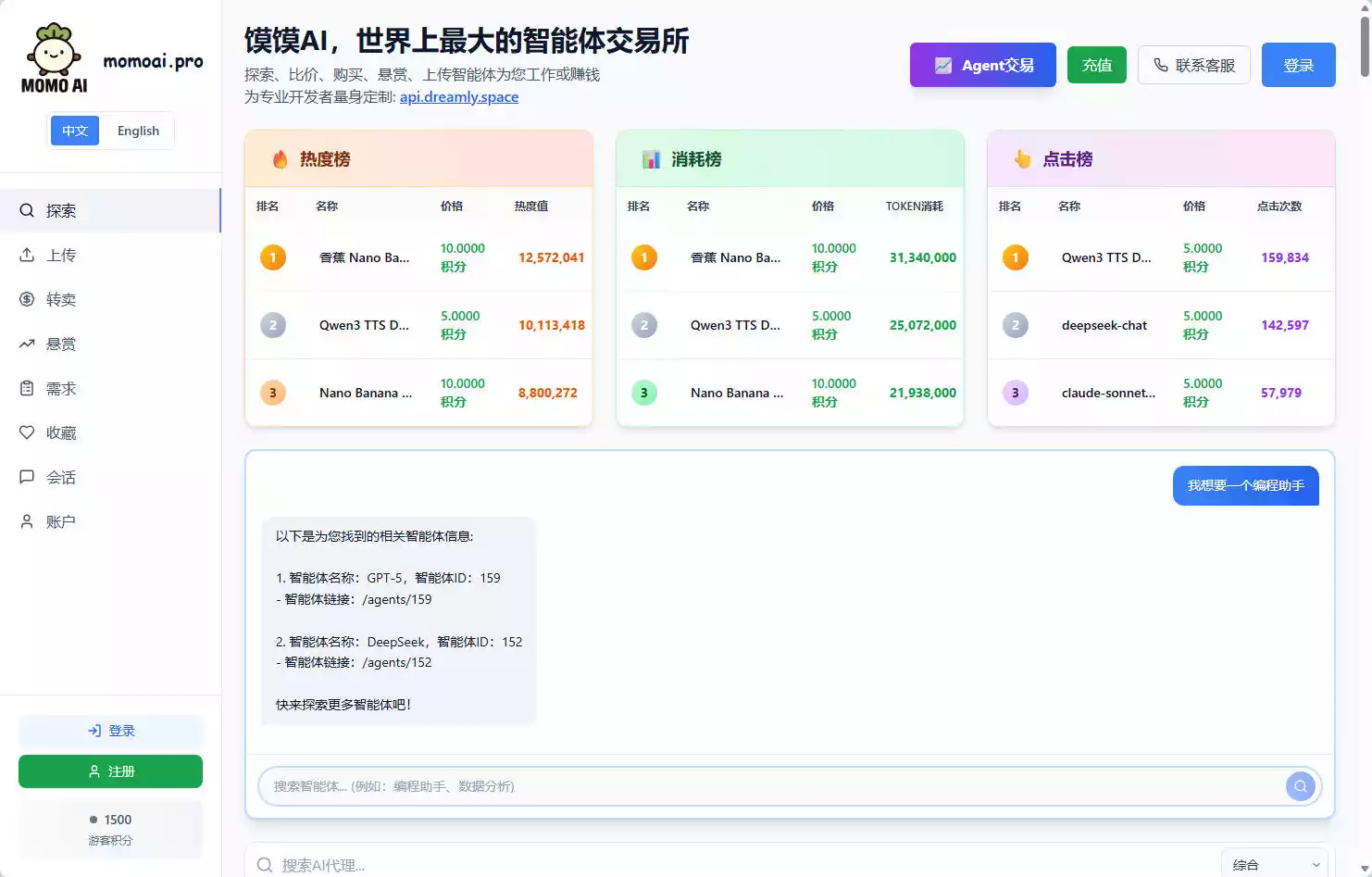Click the 1500 游客积分 card

[x=110, y=829]
